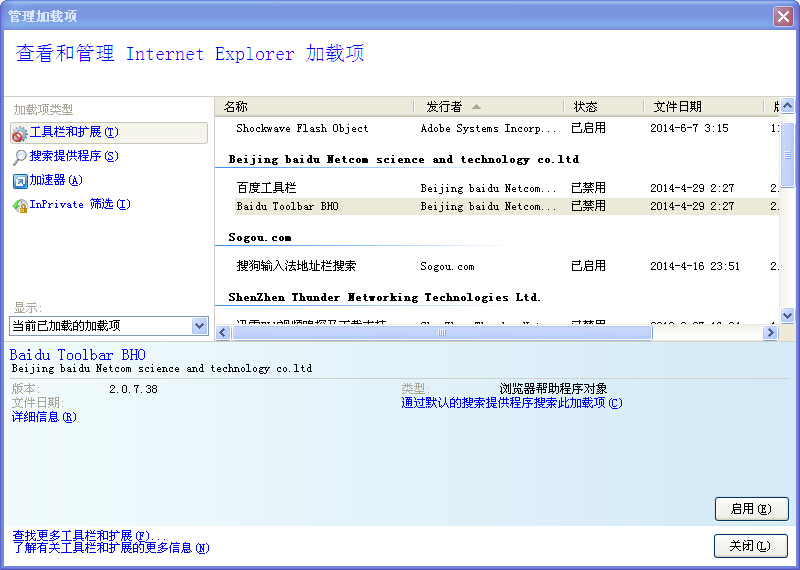The width and height of the screenshot is (800, 570).
Task: Click the Search Providers magnifier icon
Action: coord(19,157)
